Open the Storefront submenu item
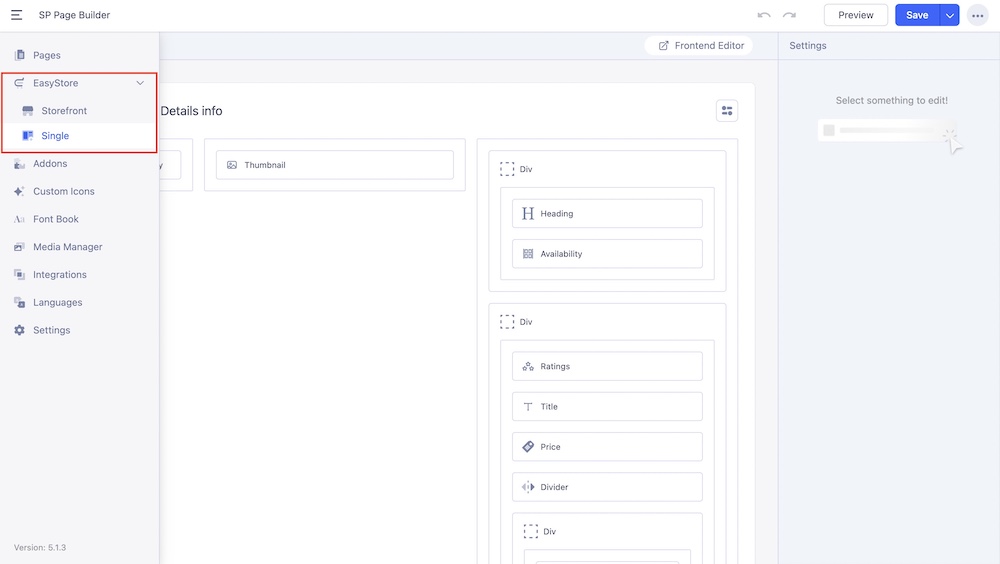Image resolution: width=1000 pixels, height=564 pixels. click(x=64, y=111)
